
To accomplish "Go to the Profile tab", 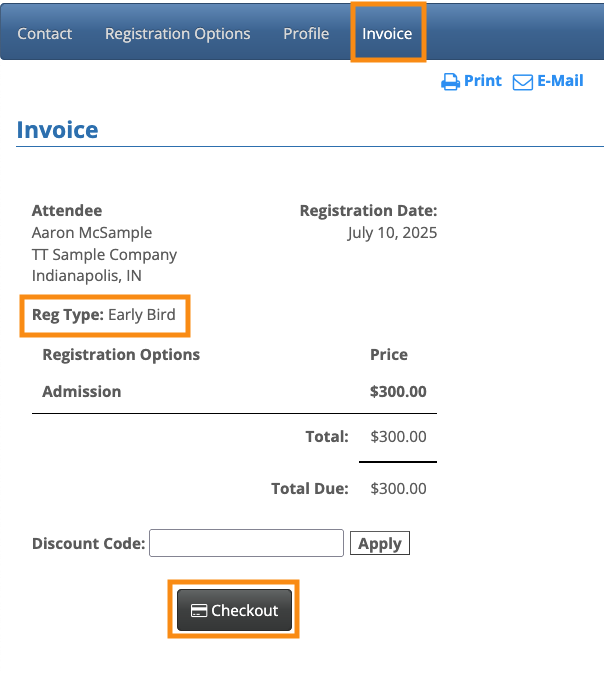I will coord(306,33).
